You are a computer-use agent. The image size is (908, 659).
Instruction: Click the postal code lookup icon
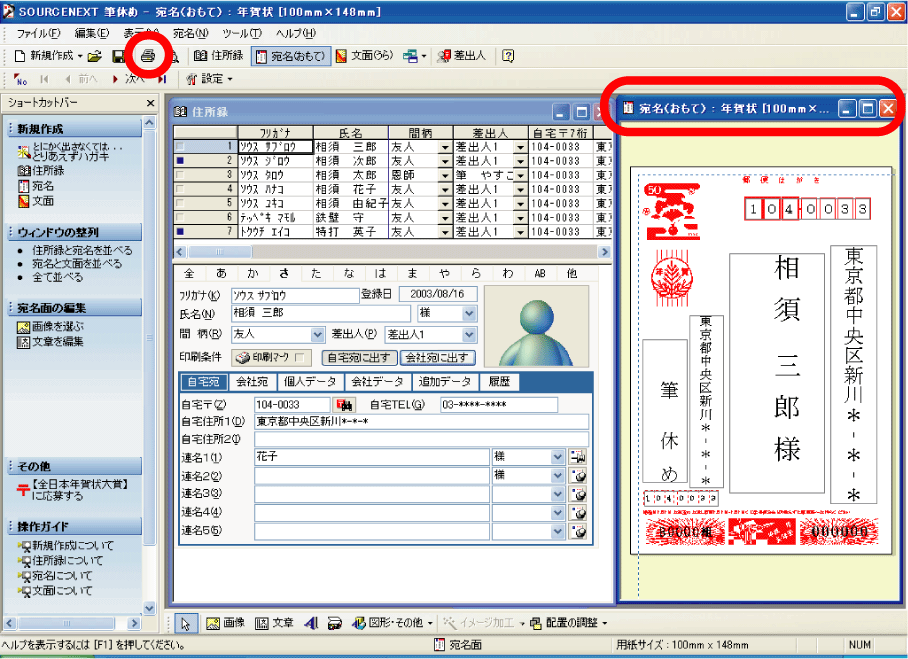(344, 405)
